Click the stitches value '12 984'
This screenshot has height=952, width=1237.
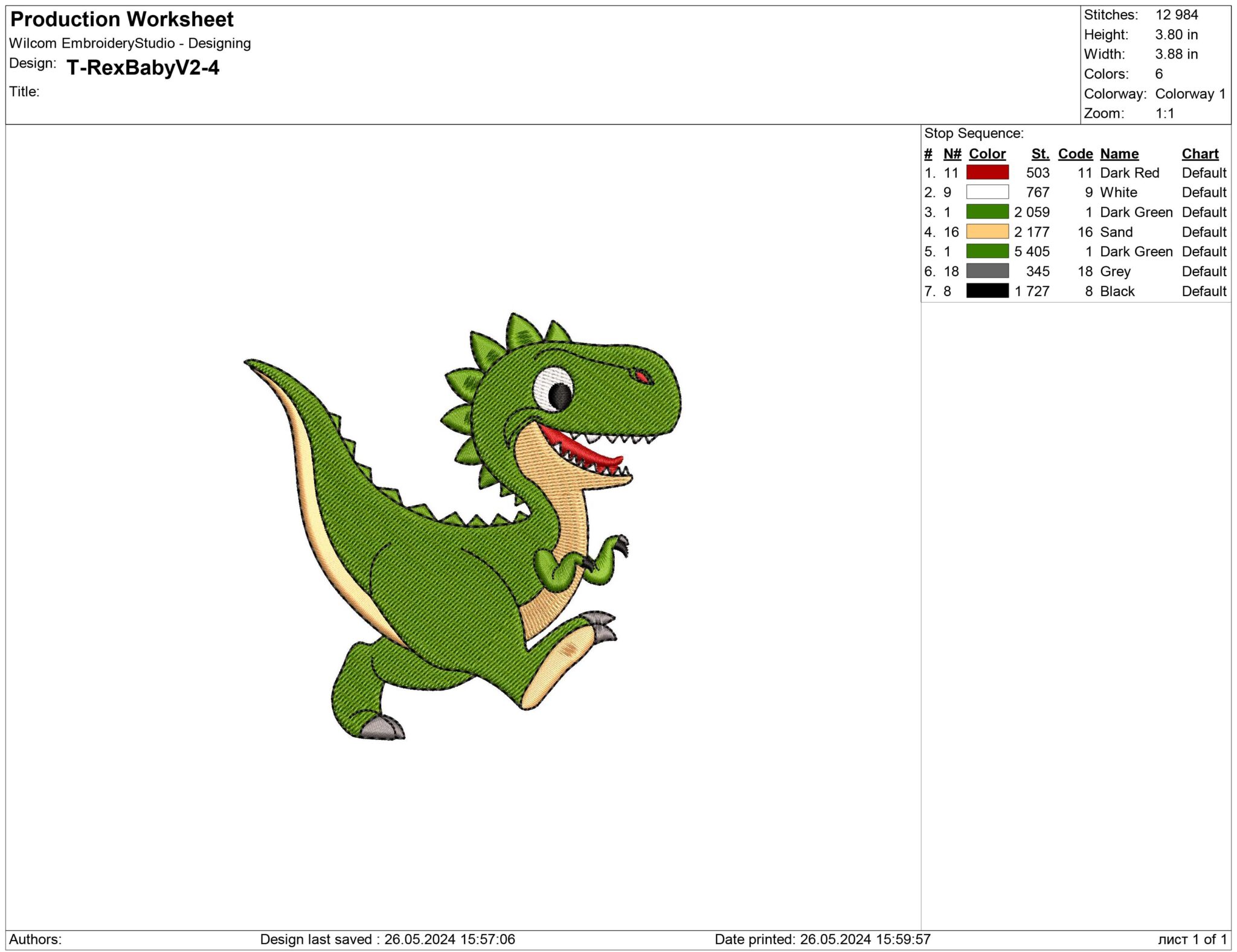[1177, 15]
